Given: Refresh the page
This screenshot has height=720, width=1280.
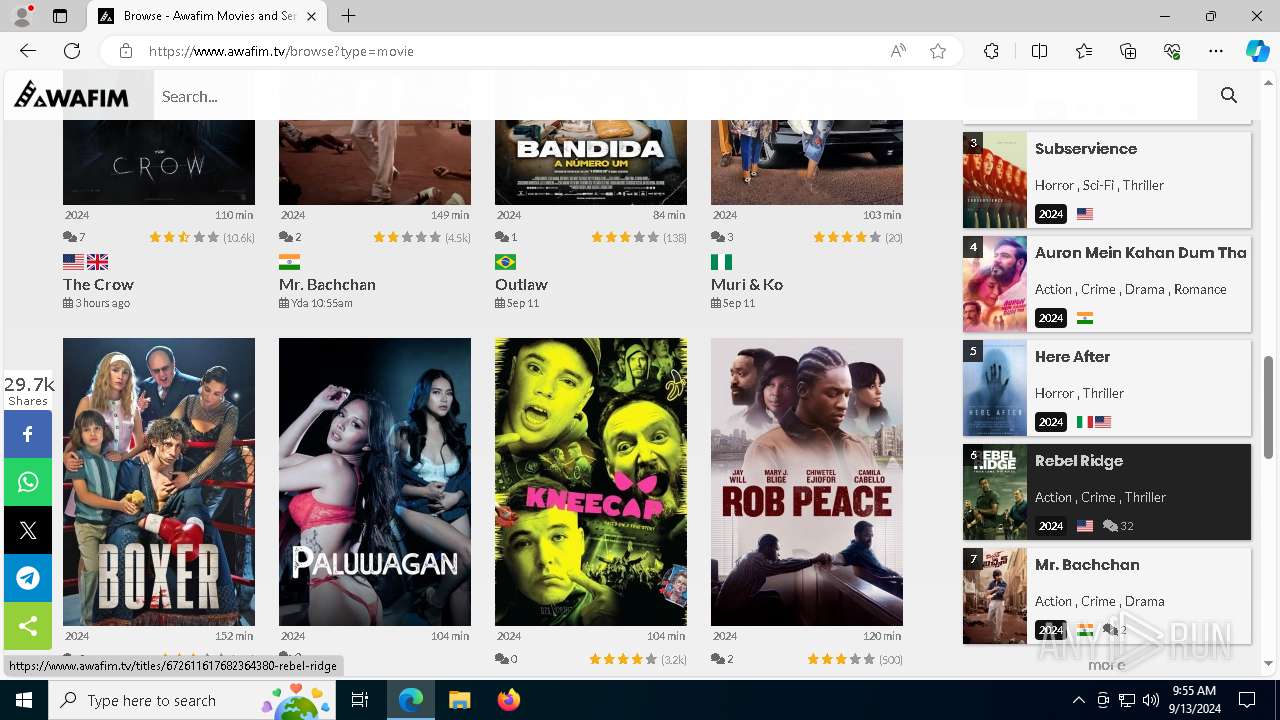Looking at the screenshot, I should (x=72, y=51).
